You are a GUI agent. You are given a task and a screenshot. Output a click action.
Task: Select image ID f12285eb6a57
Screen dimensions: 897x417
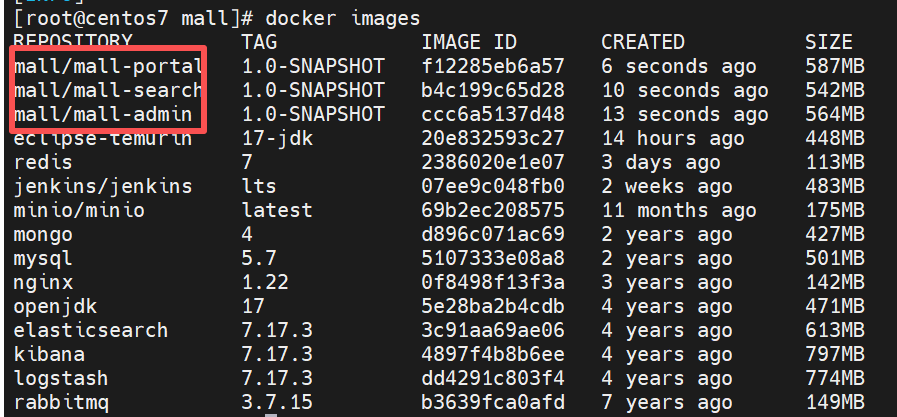point(493,66)
